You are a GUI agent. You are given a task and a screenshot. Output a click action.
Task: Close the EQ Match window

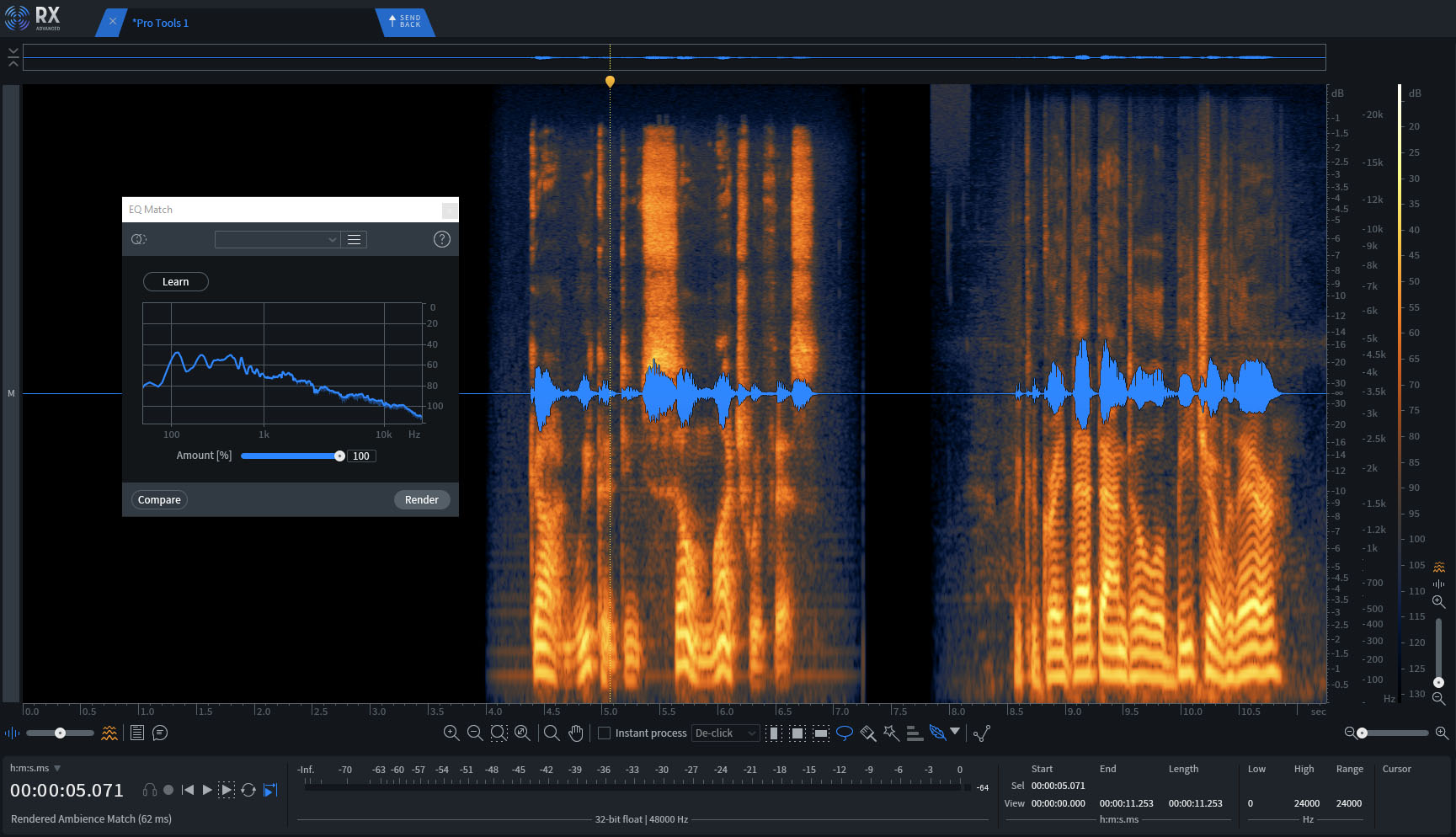click(x=451, y=210)
